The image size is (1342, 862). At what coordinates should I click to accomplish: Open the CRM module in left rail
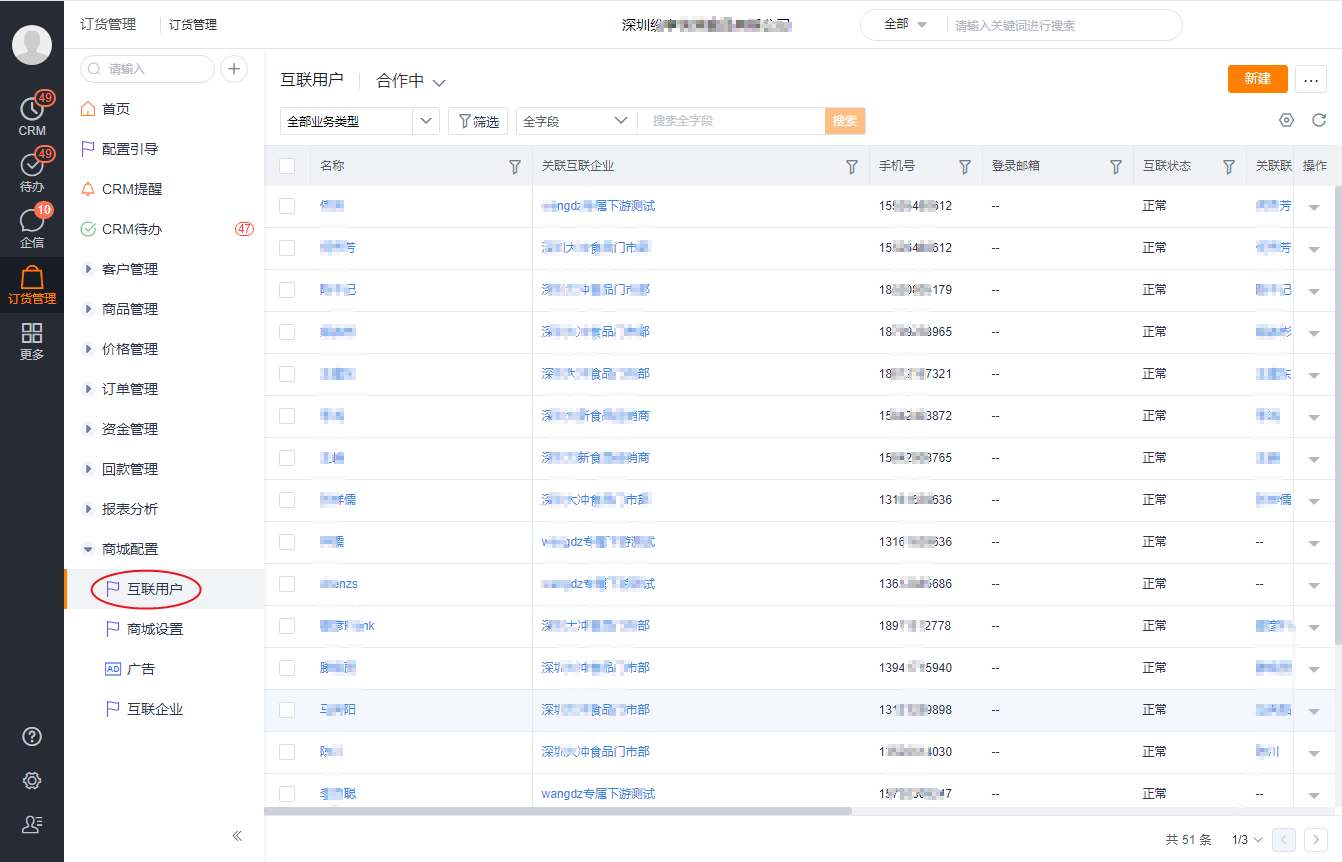pyautogui.click(x=32, y=115)
